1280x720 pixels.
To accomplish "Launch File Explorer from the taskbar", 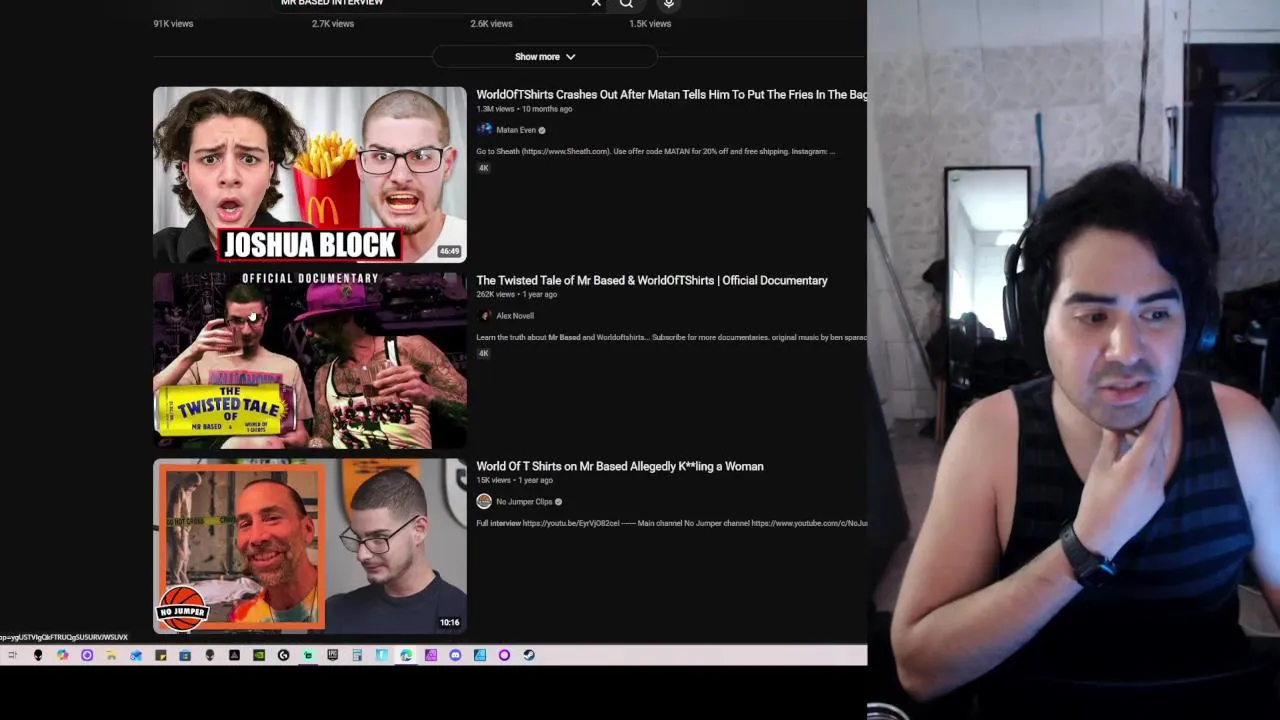I will coord(111,655).
